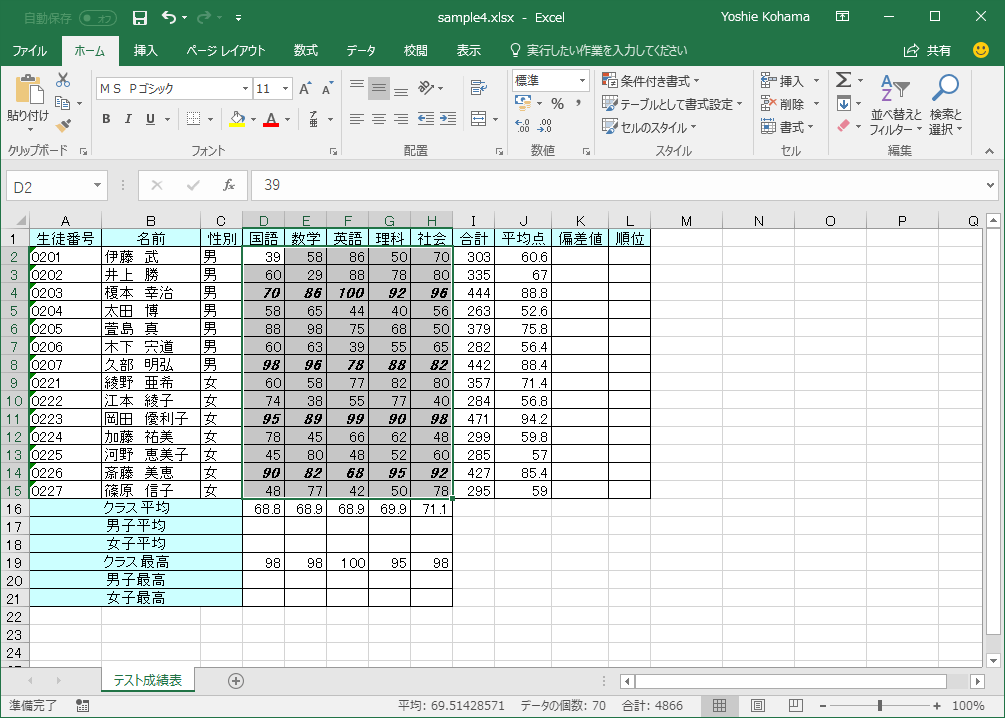Apply the red font color swatch
Viewport: 1005px width, 718px height.
coord(271,119)
